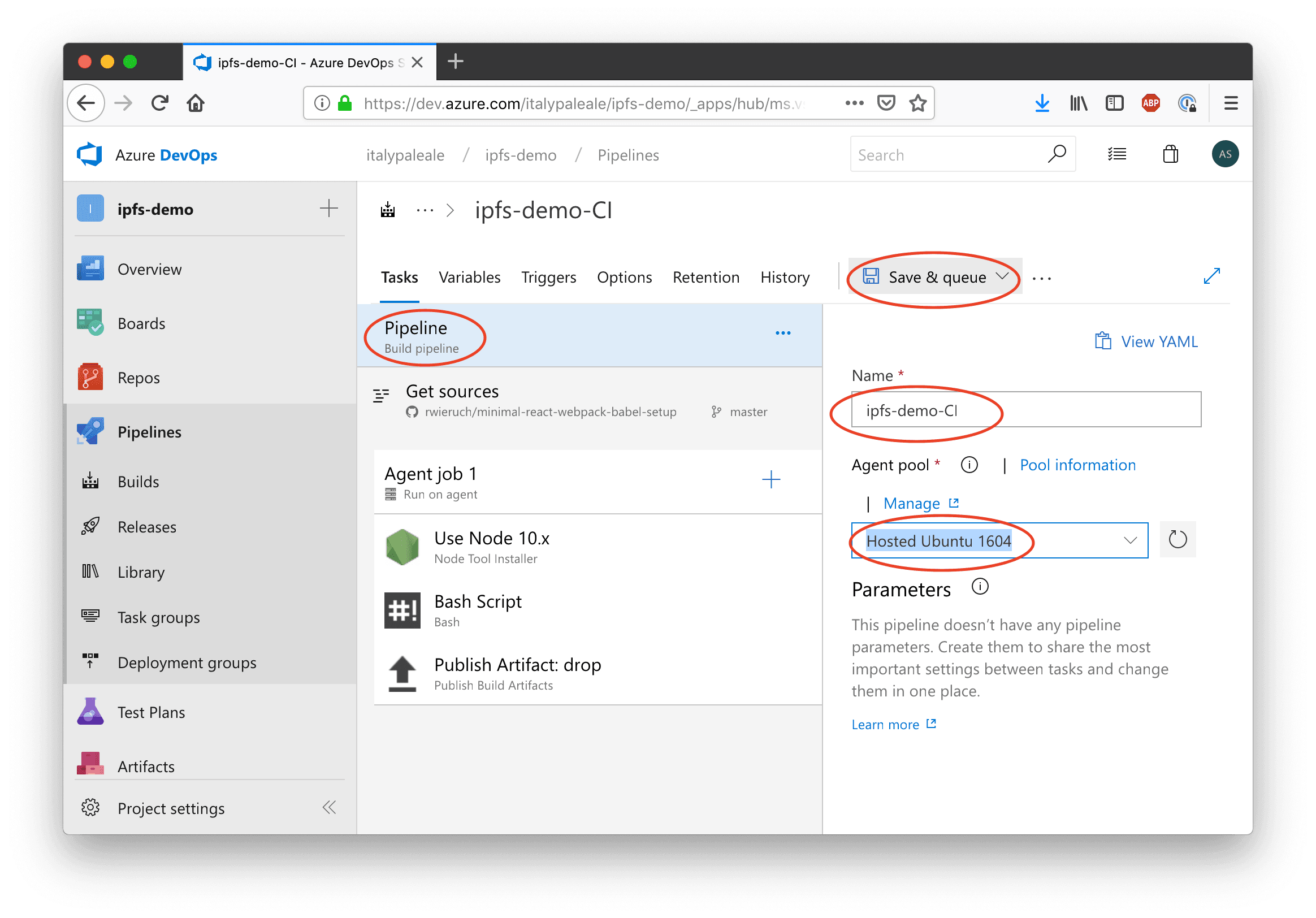The image size is (1316, 918).
Task: Click the Adblock Plus extension icon
Action: click(1150, 103)
